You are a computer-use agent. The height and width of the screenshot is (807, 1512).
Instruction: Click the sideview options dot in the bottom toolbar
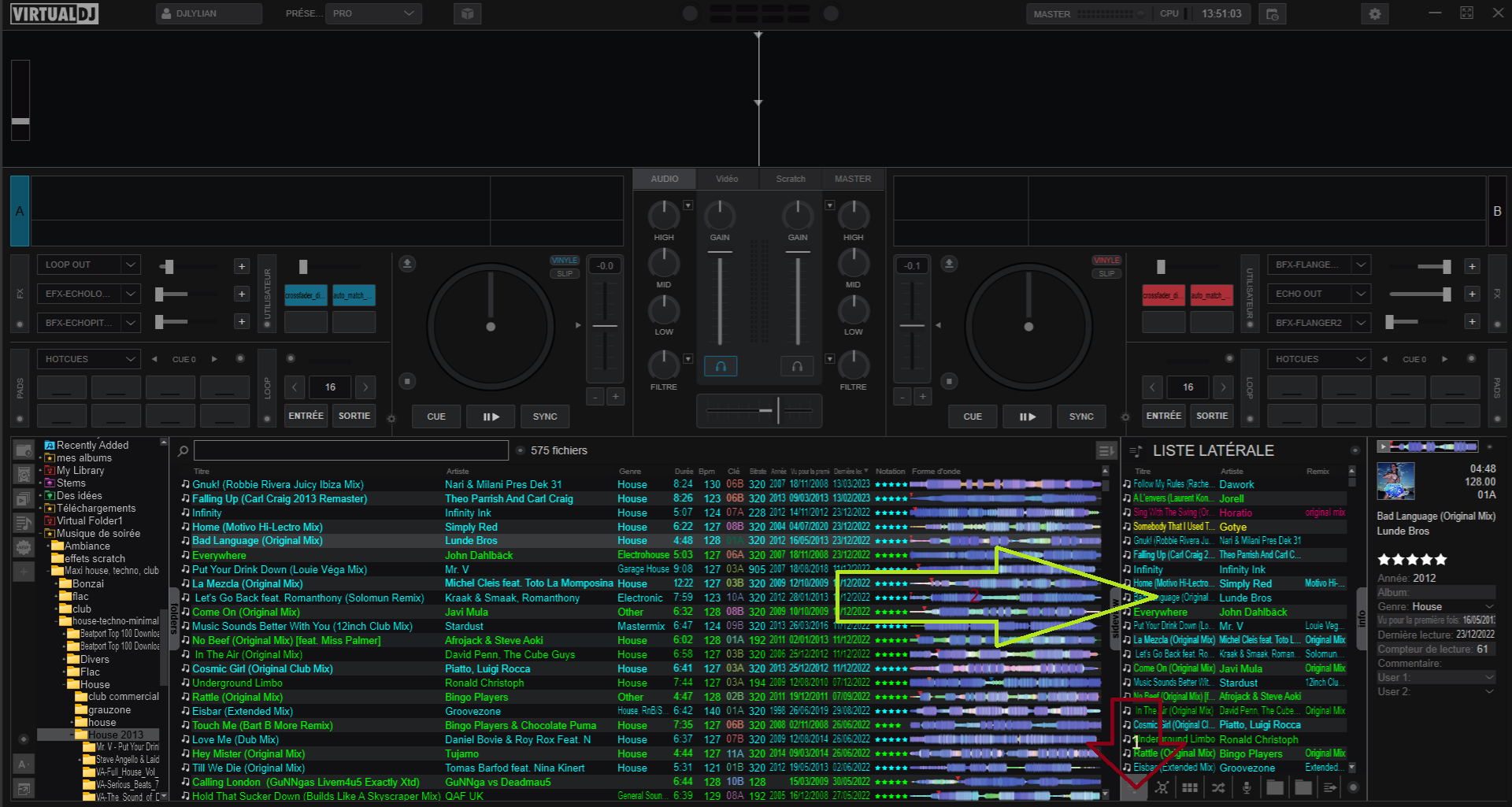pyautogui.click(x=1354, y=787)
